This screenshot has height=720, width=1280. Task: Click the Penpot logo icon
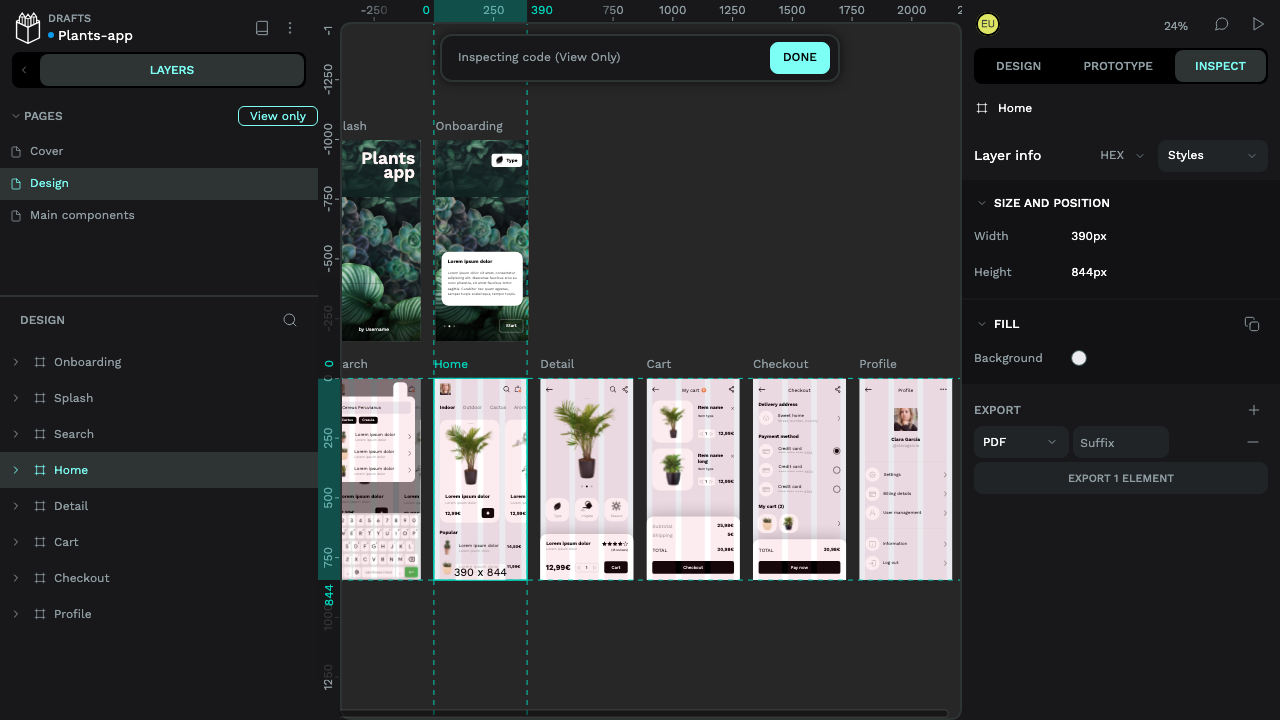(28, 28)
